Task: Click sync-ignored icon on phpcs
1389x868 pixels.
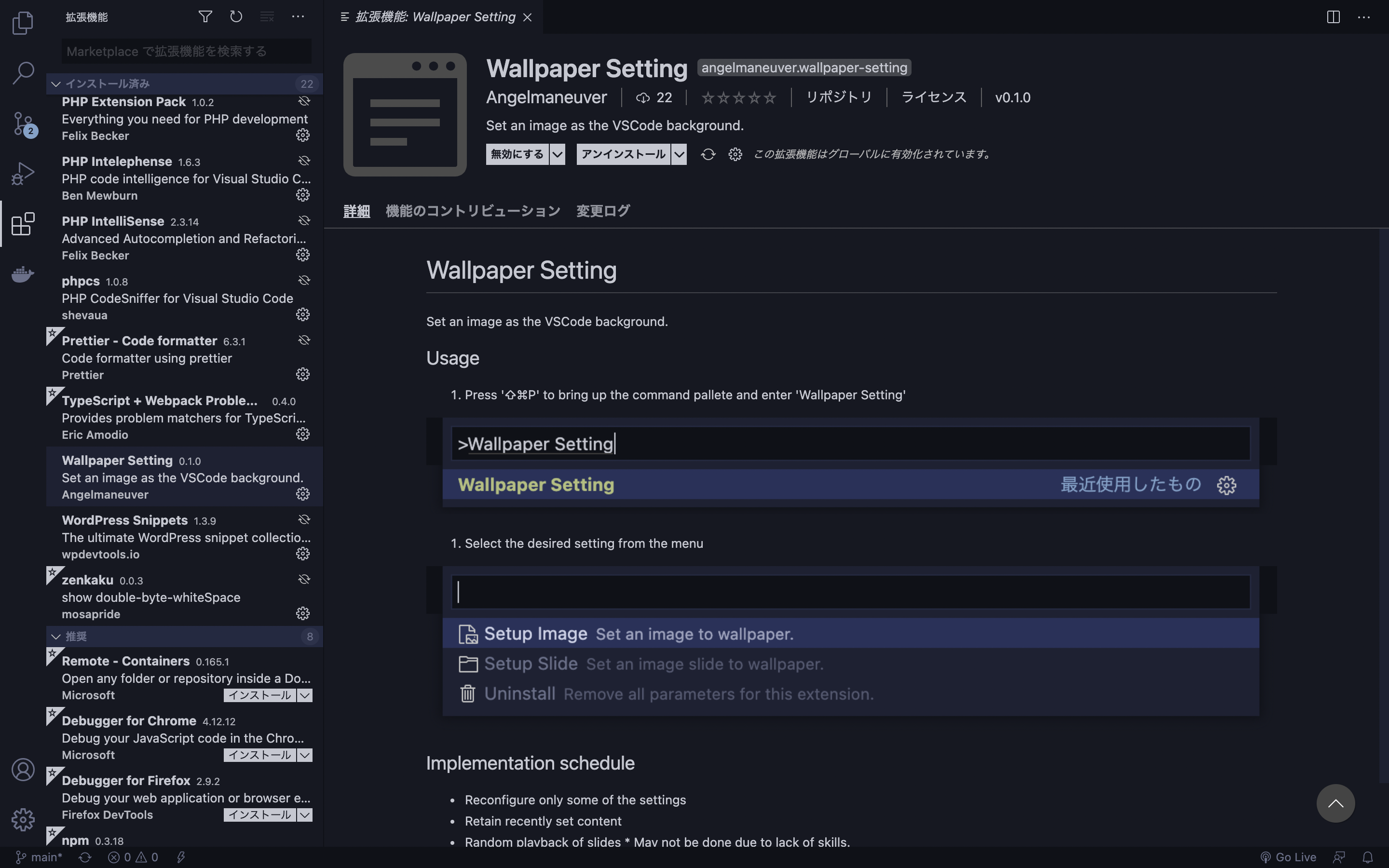Action: (304, 280)
